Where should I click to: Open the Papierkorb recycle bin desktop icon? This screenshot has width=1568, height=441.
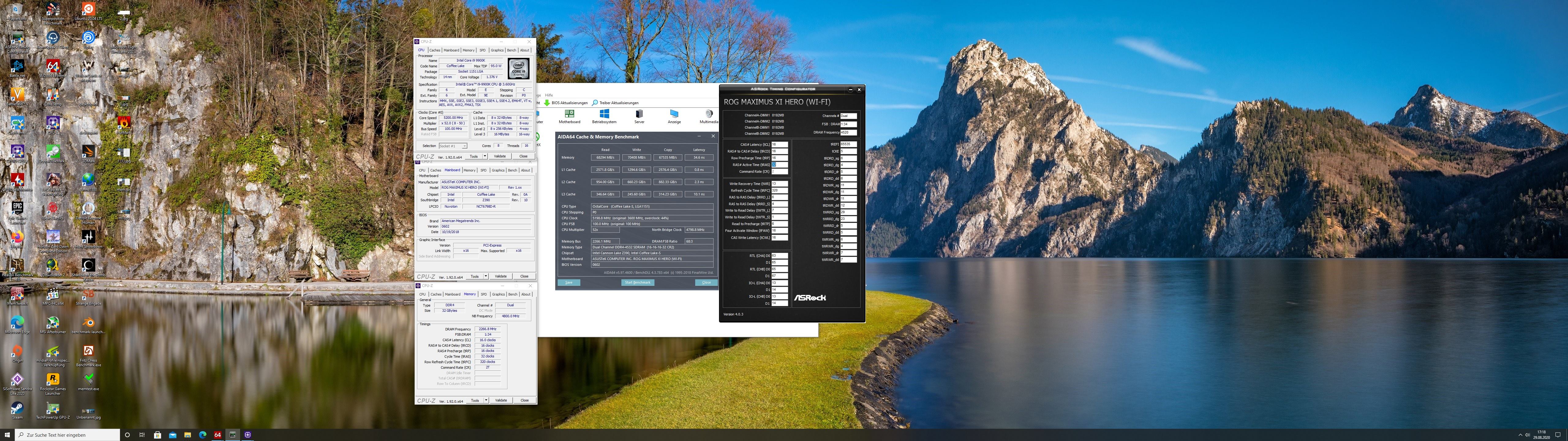pyautogui.click(x=17, y=12)
